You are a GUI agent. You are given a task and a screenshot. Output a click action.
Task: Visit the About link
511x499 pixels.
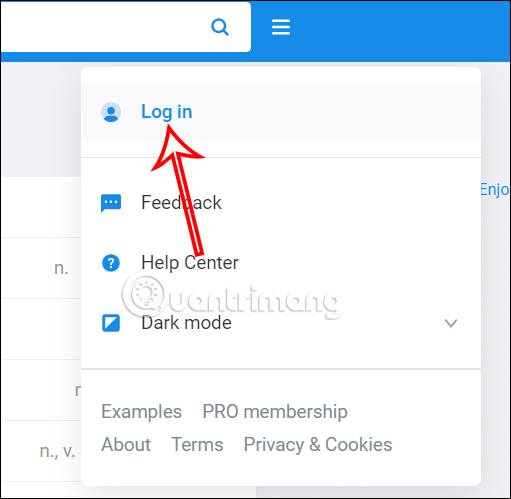126,445
